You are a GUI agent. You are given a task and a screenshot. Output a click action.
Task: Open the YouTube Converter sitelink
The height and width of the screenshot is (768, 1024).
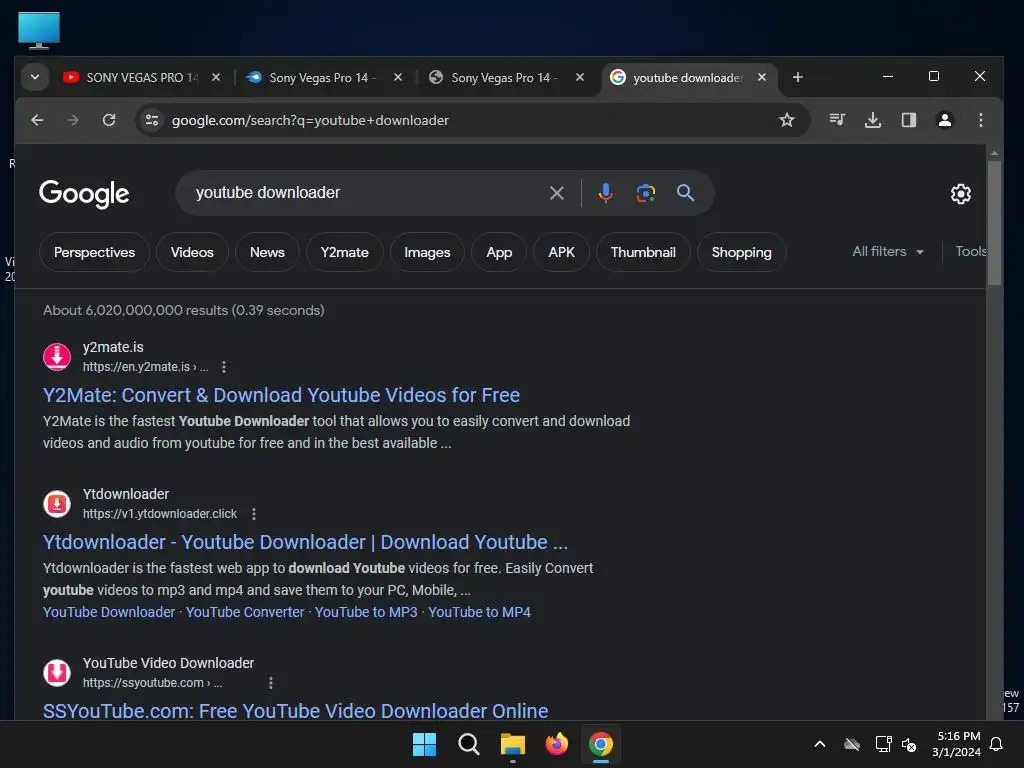[x=245, y=613]
